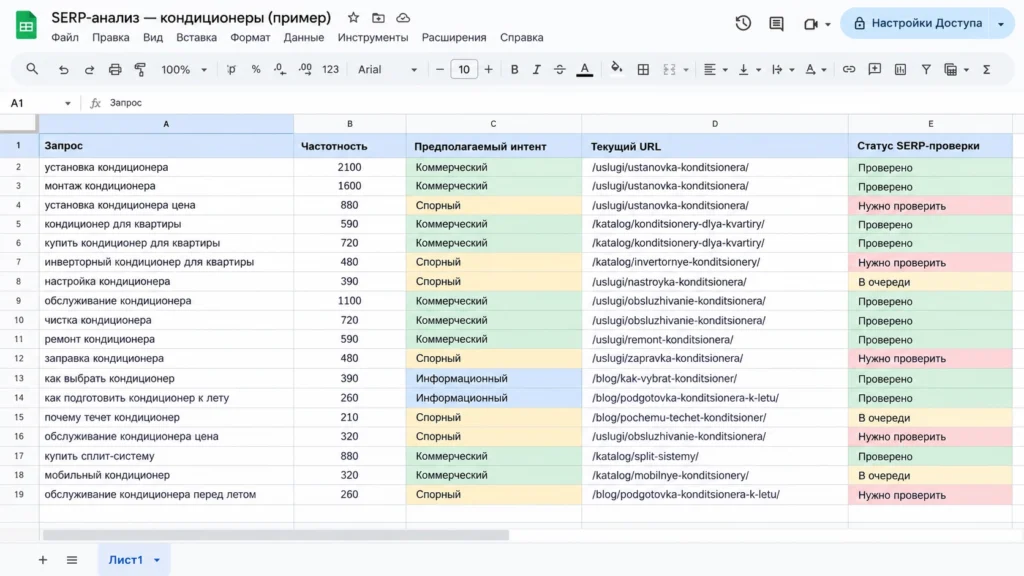The image size is (1024, 576).
Task: Open the Расширения menu
Action: click(454, 37)
